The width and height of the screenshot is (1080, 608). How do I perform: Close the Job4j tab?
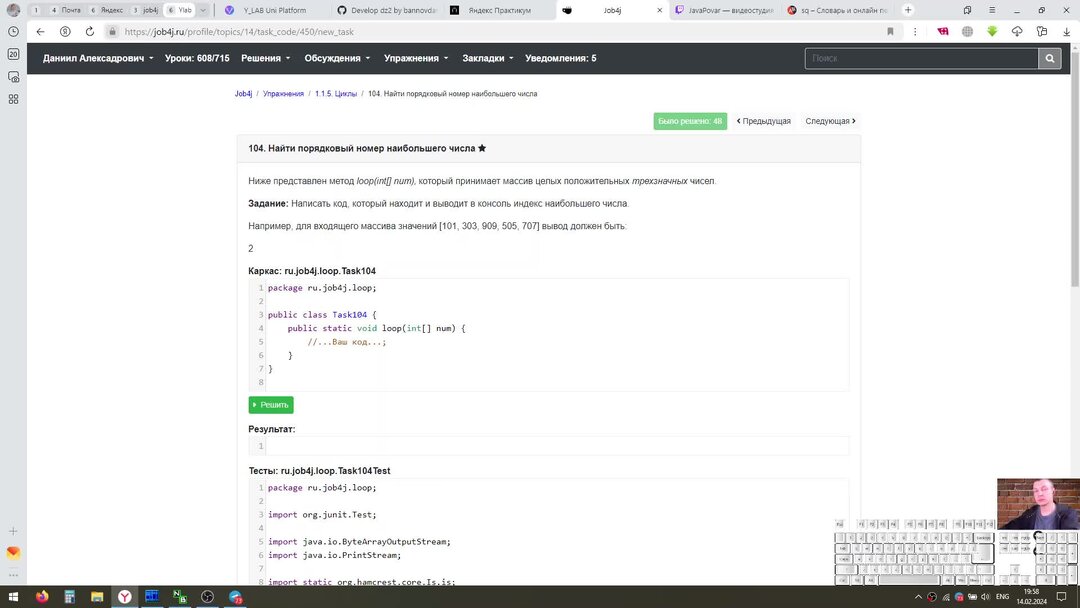pyautogui.click(x=659, y=10)
